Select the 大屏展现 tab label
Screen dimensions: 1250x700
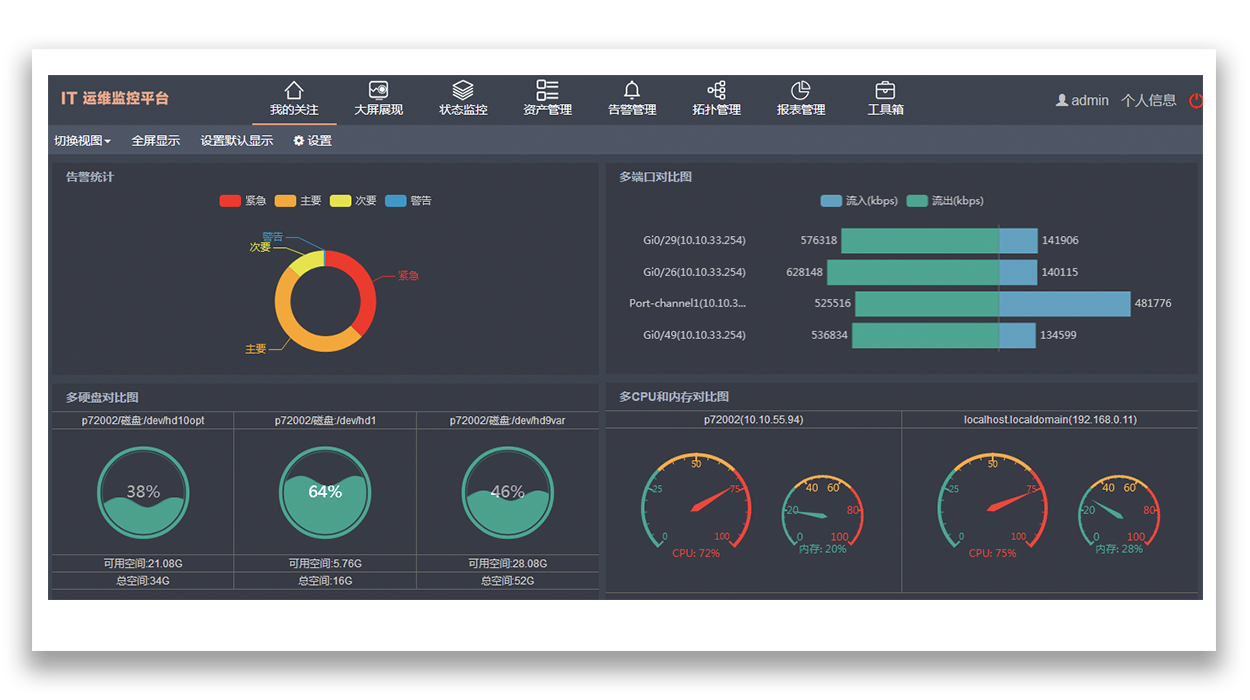[x=378, y=110]
